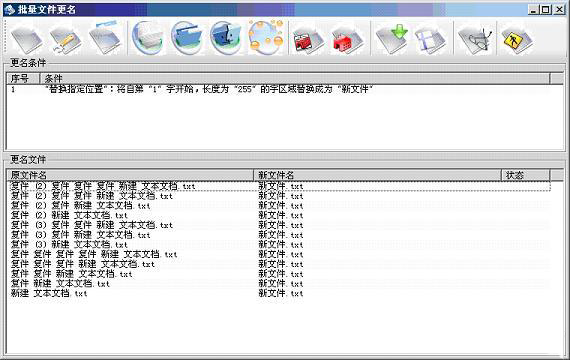570x360 pixels.
Task: Click the round blue open folder icon
Action: tap(187, 39)
